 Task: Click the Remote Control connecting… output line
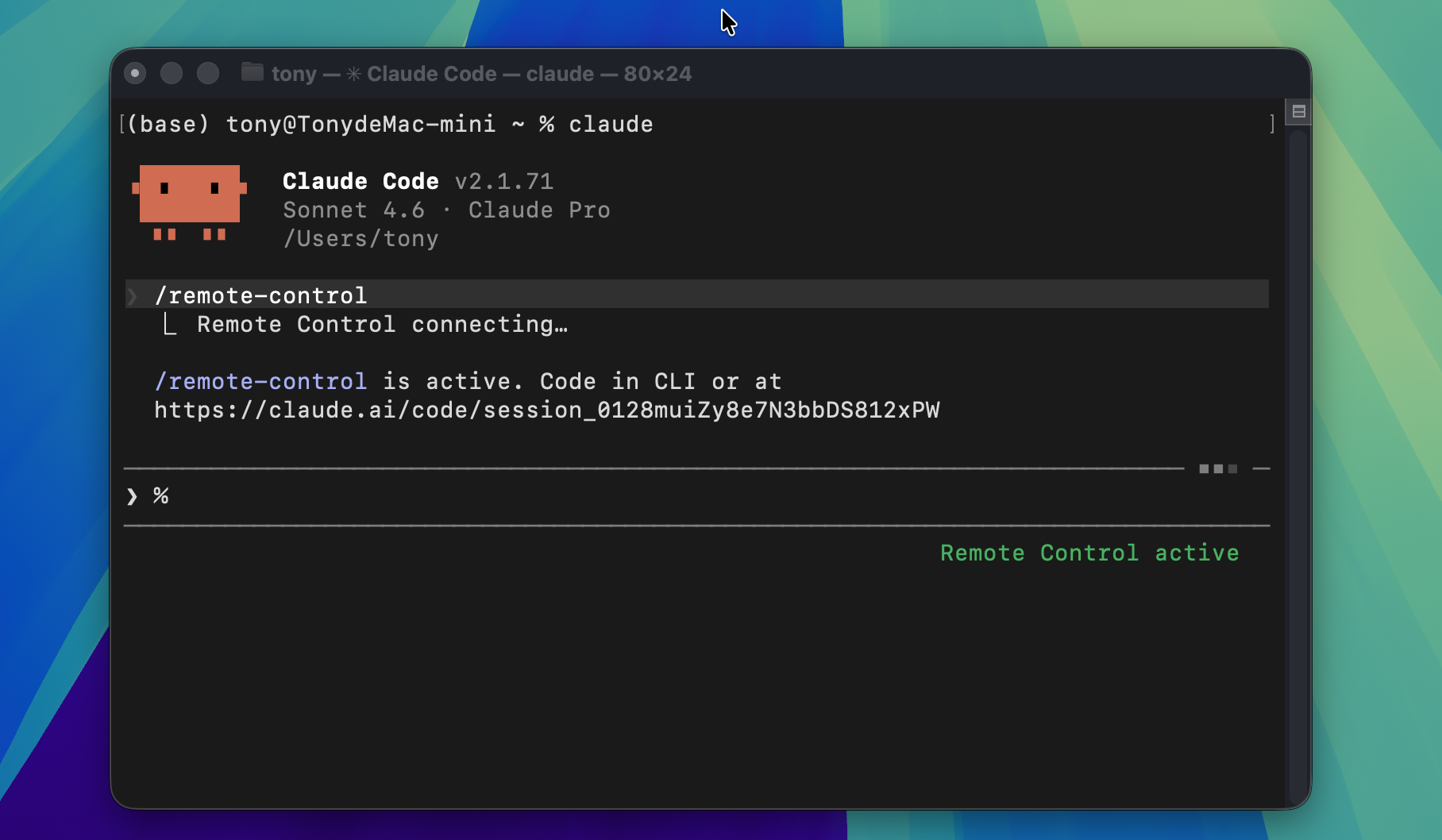pyautogui.click(x=382, y=325)
